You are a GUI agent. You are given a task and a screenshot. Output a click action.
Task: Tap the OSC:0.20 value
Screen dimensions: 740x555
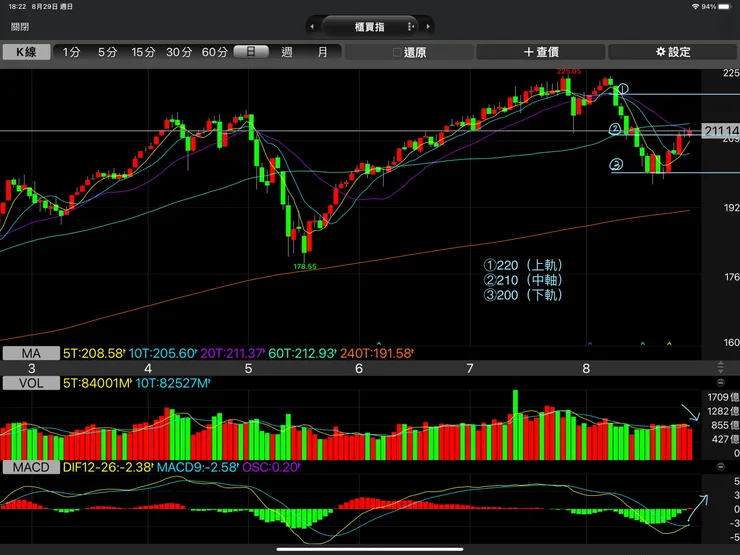270,467
